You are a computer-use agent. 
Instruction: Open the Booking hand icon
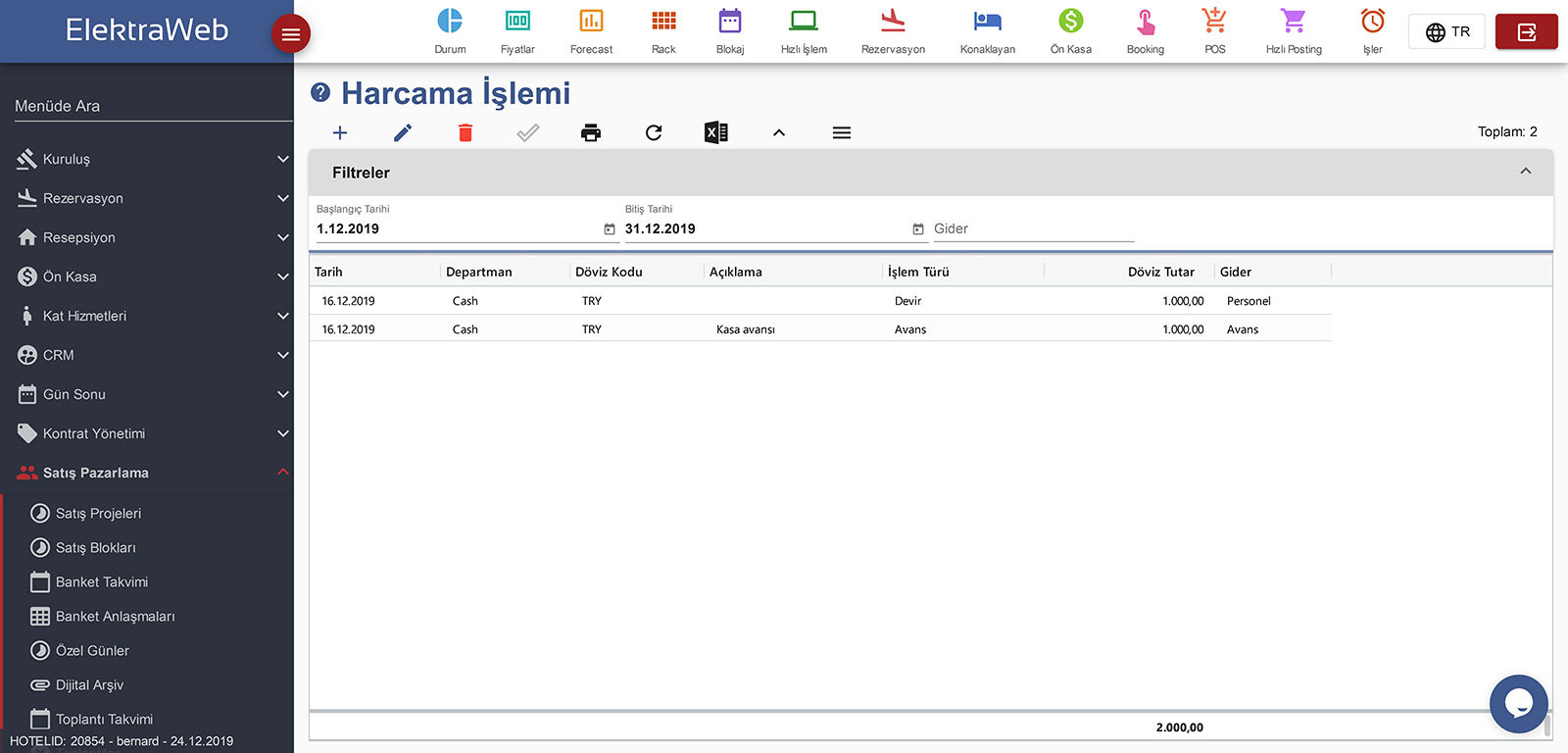pos(1146,21)
